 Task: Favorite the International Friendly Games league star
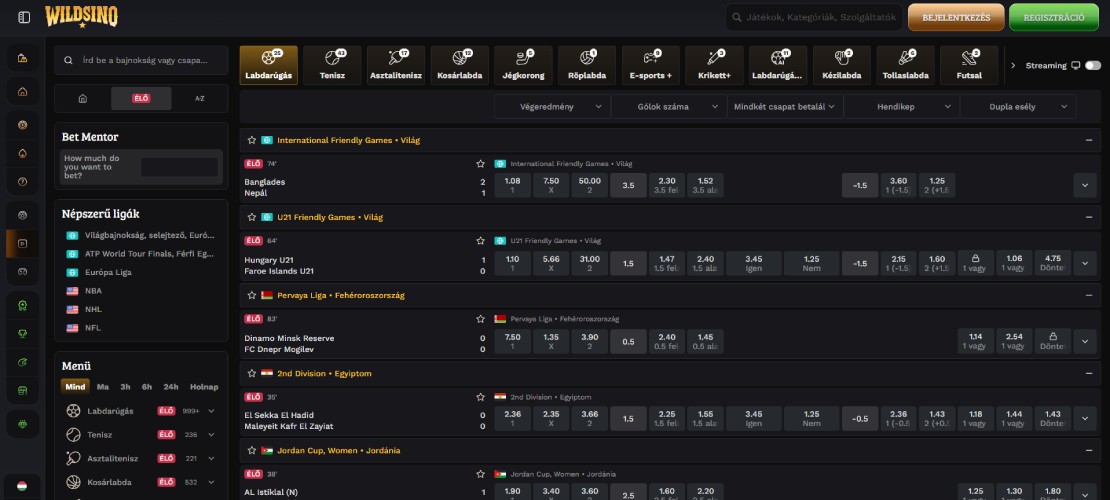click(x=251, y=140)
